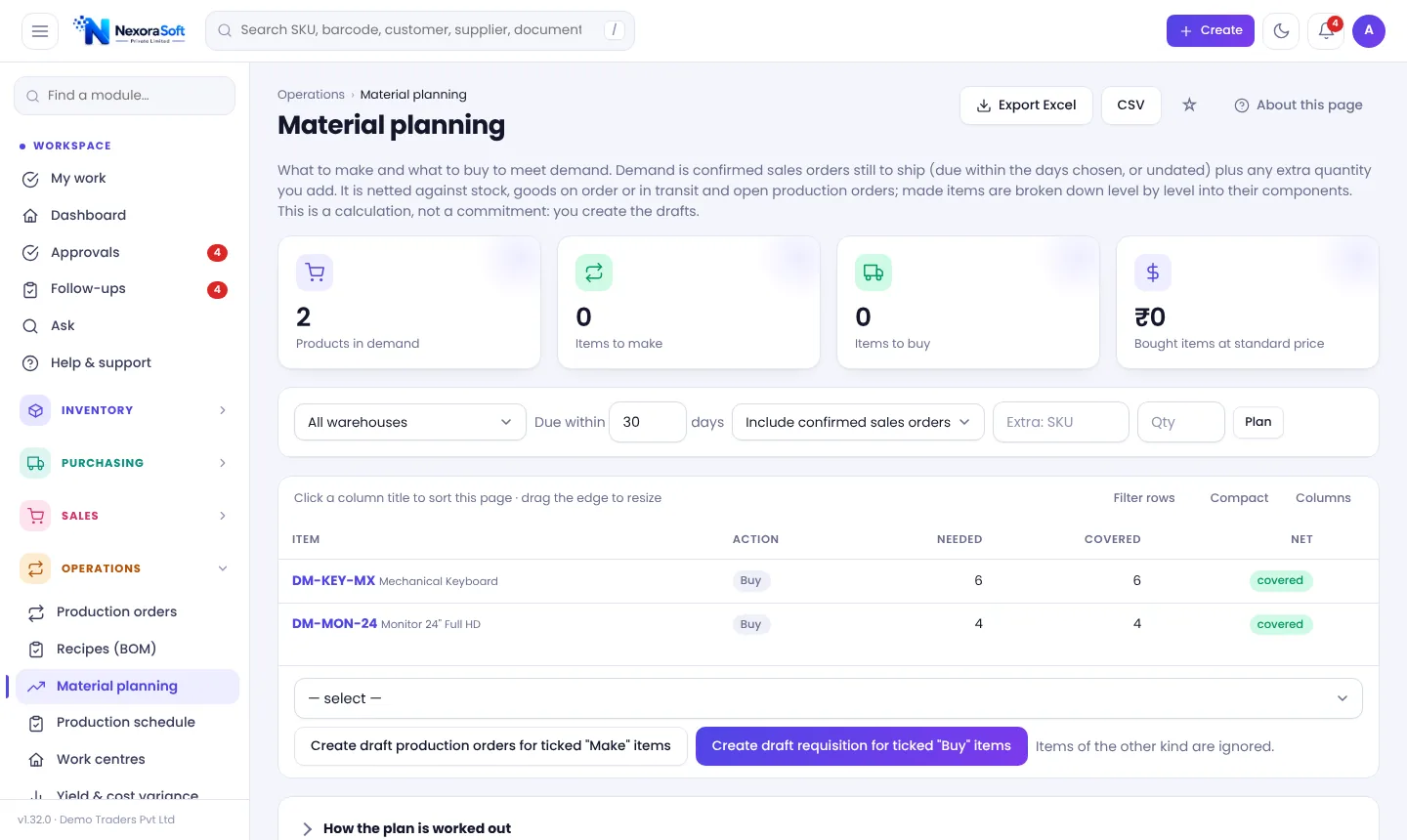1407x840 pixels.
Task: Click the Create button
Action: click(1211, 31)
